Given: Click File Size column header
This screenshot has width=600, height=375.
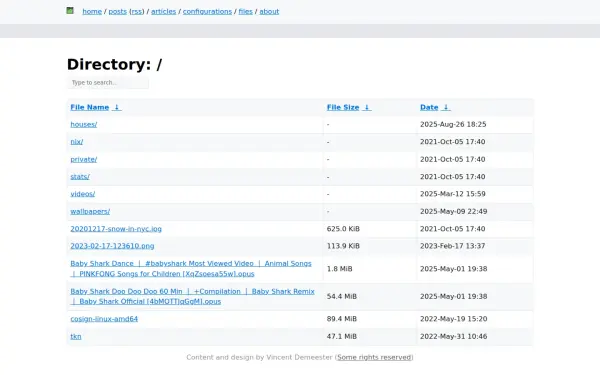Looking at the screenshot, I should coord(343,108).
